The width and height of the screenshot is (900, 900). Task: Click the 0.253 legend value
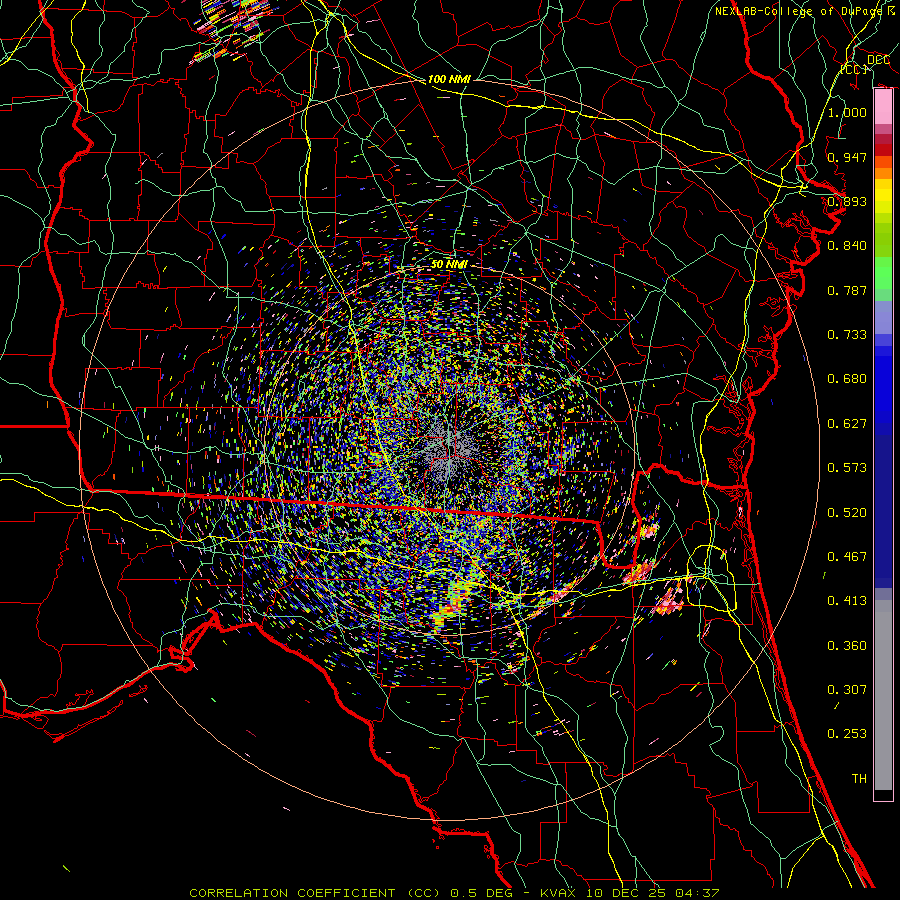(x=847, y=734)
